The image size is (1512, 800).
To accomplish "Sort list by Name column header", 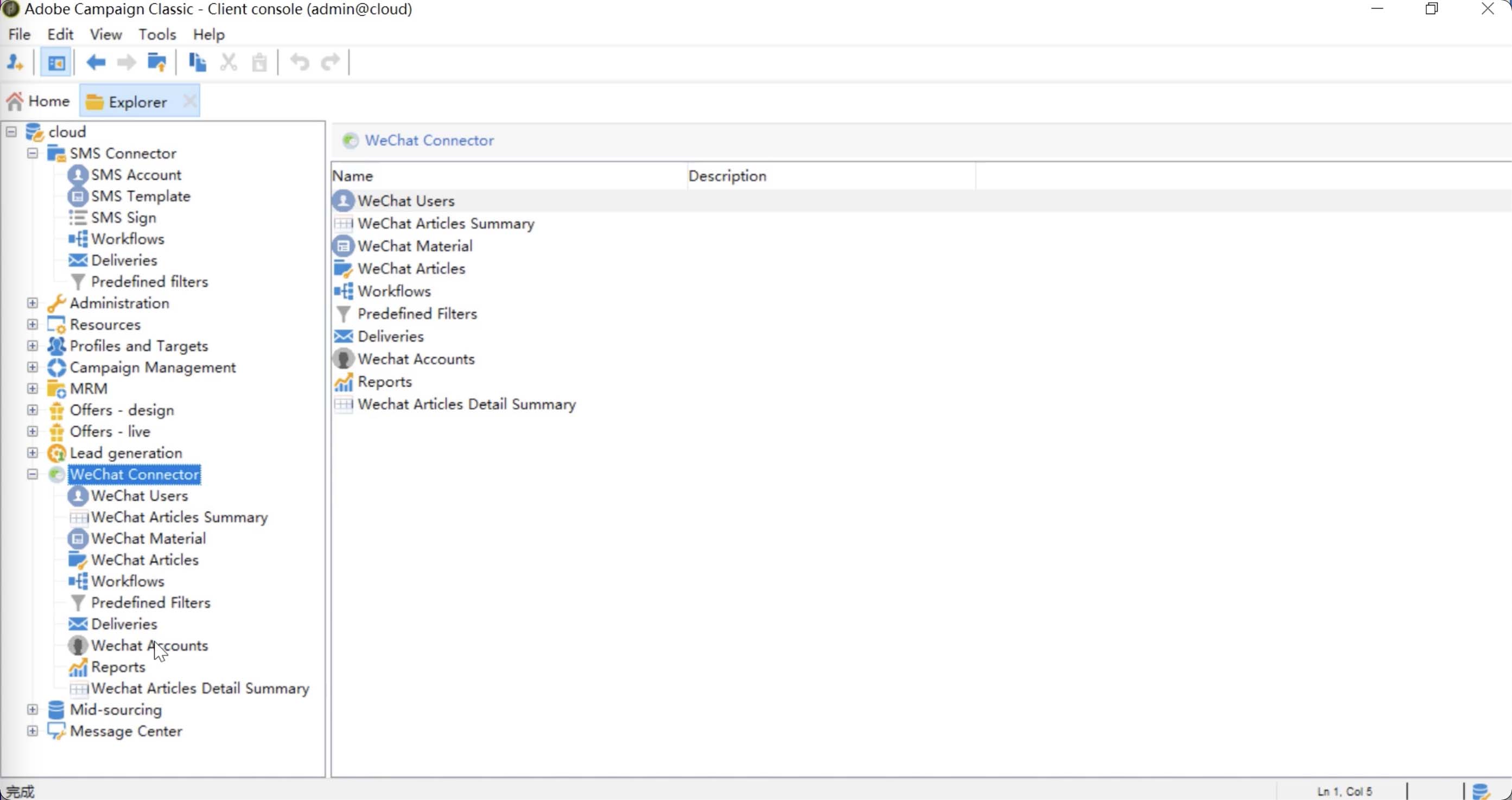I will 352,176.
